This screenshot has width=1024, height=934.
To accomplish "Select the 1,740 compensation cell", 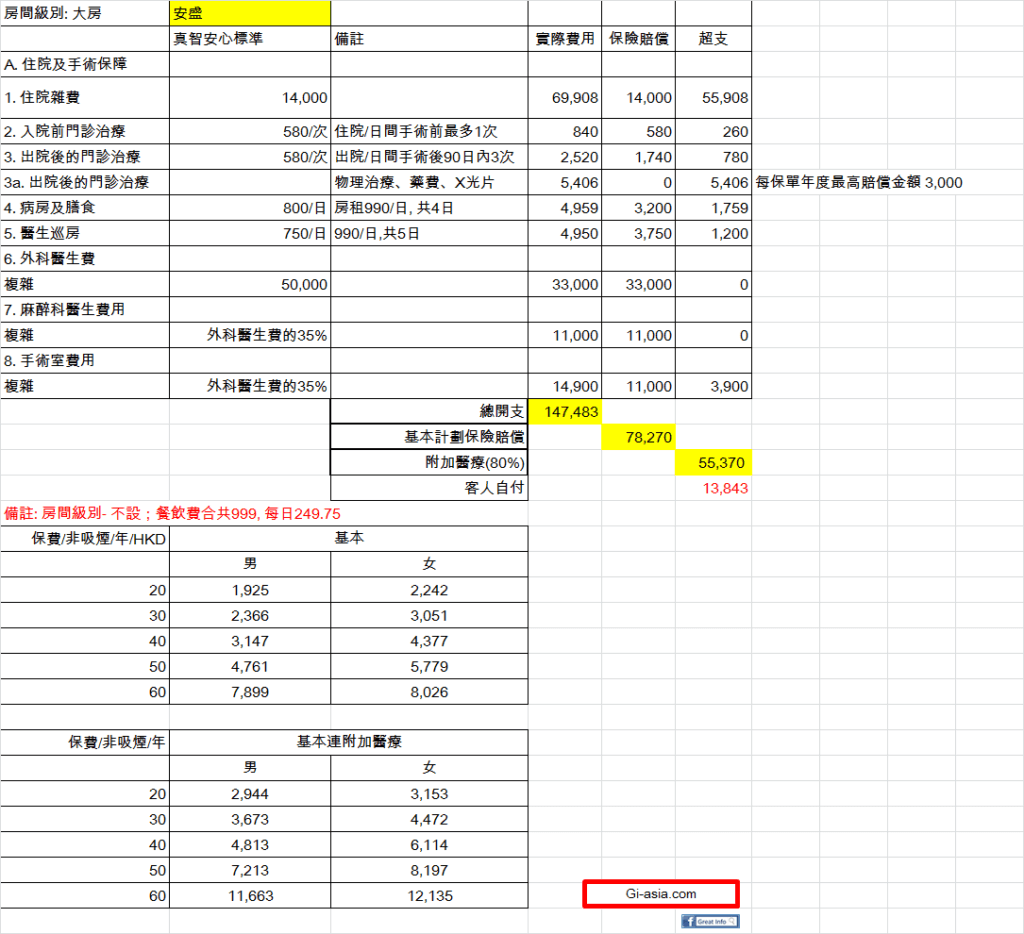I will pos(639,157).
